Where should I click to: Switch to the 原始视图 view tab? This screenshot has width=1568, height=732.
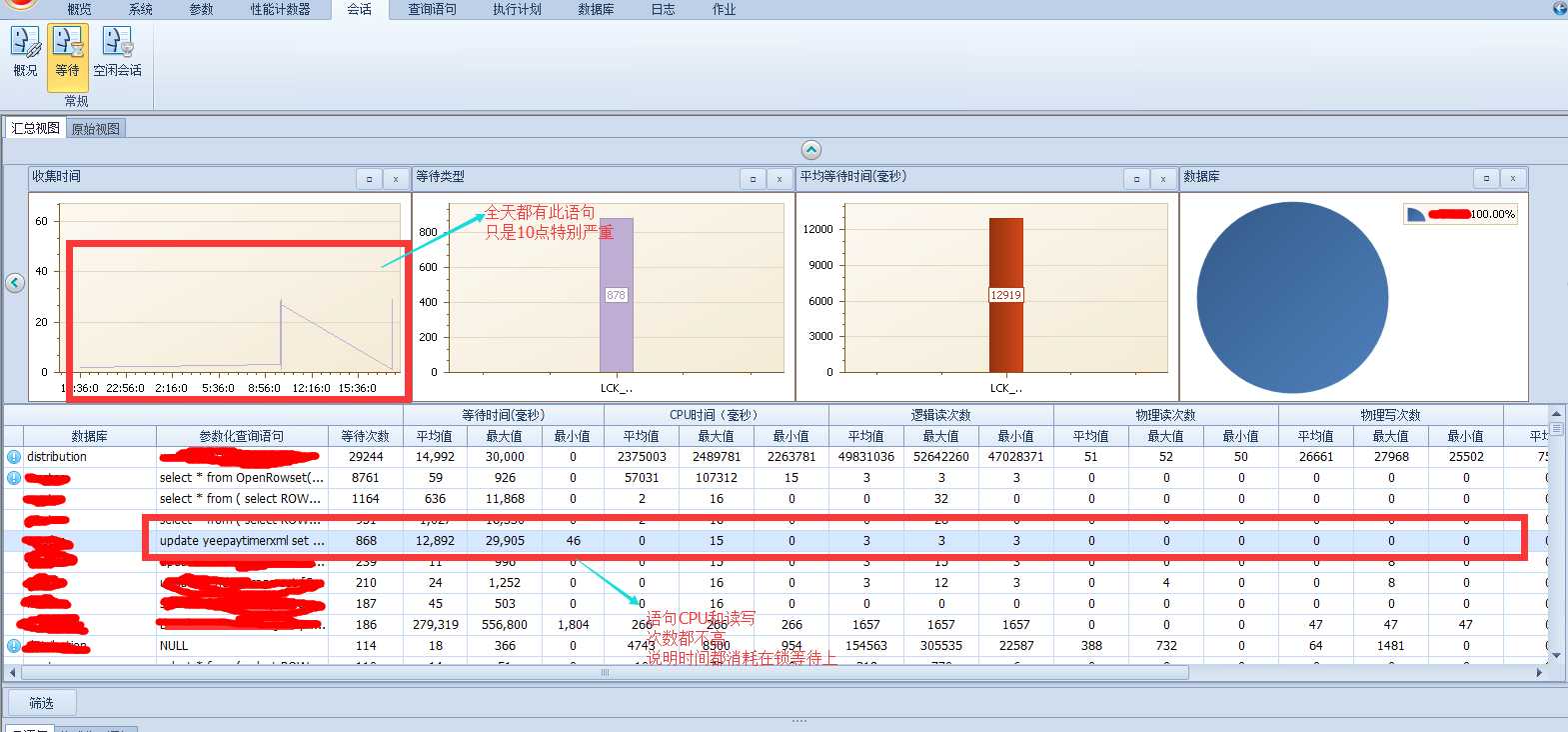click(96, 129)
